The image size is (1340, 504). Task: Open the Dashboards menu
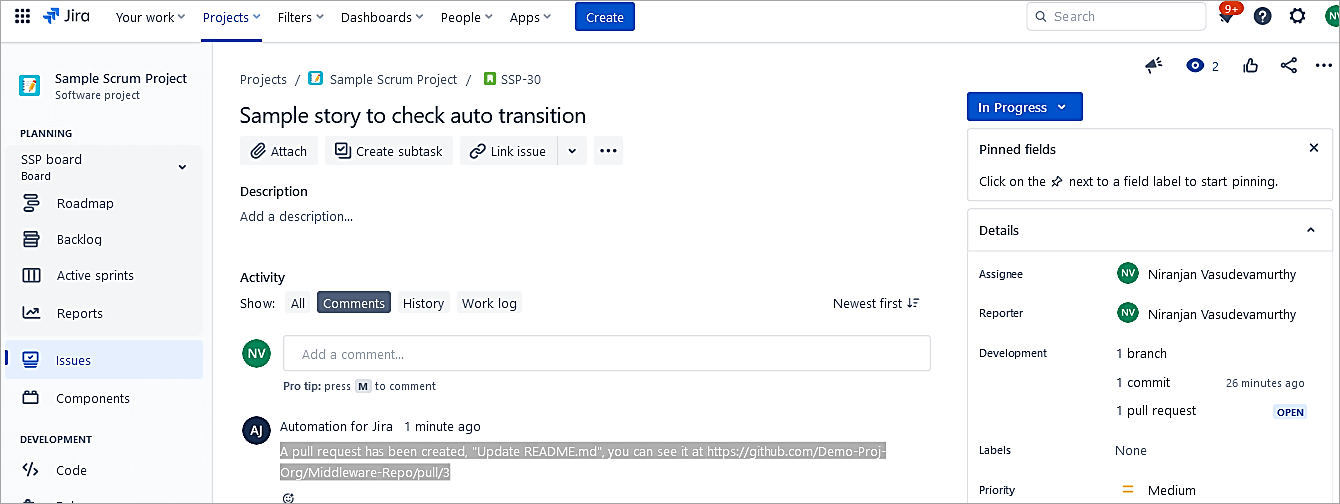(381, 17)
